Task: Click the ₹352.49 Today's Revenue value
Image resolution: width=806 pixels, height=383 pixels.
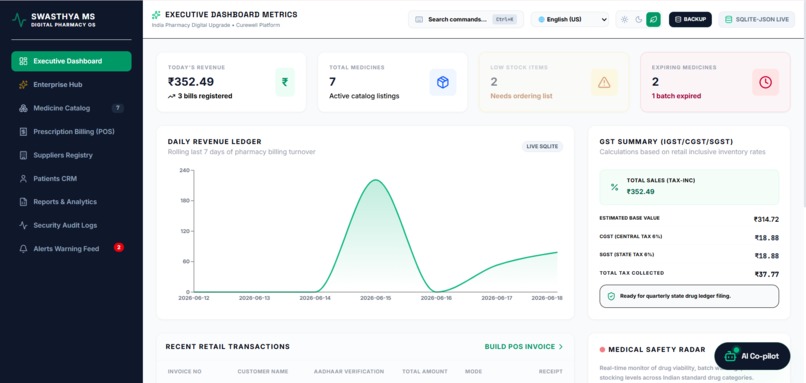Action: [191, 82]
